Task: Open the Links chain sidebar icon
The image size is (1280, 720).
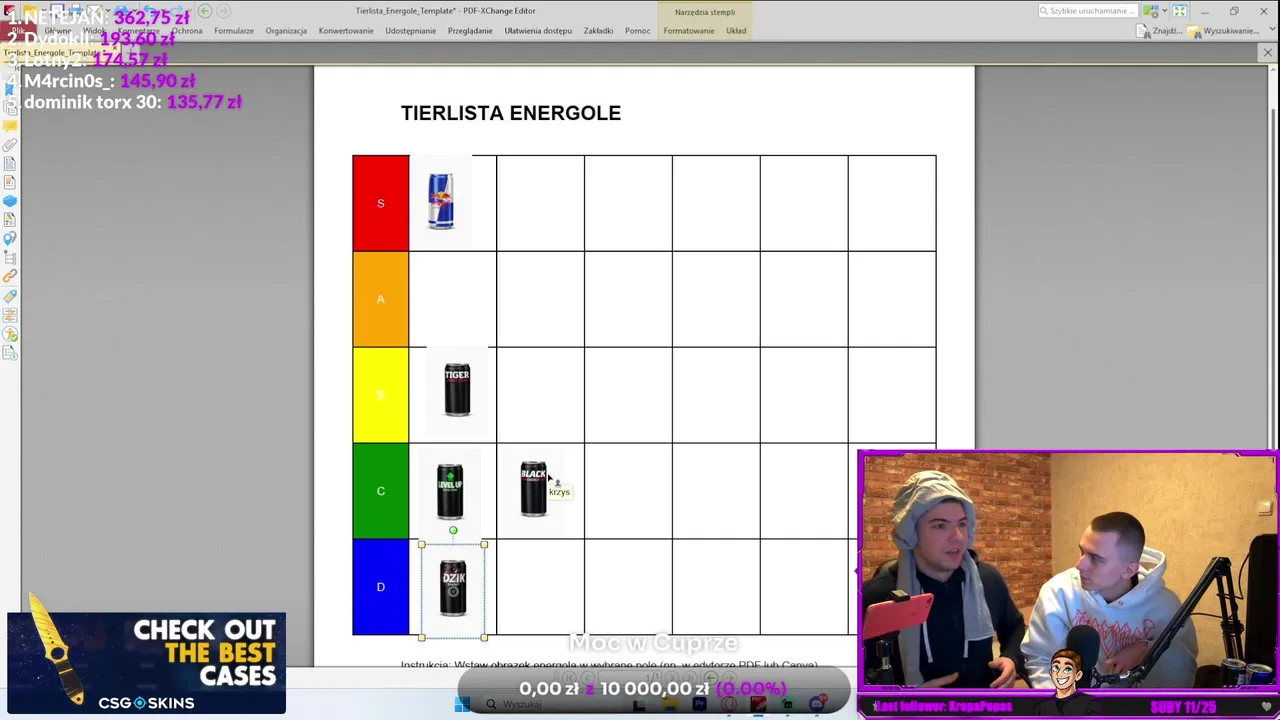Action: pyautogui.click(x=10, y=276)
